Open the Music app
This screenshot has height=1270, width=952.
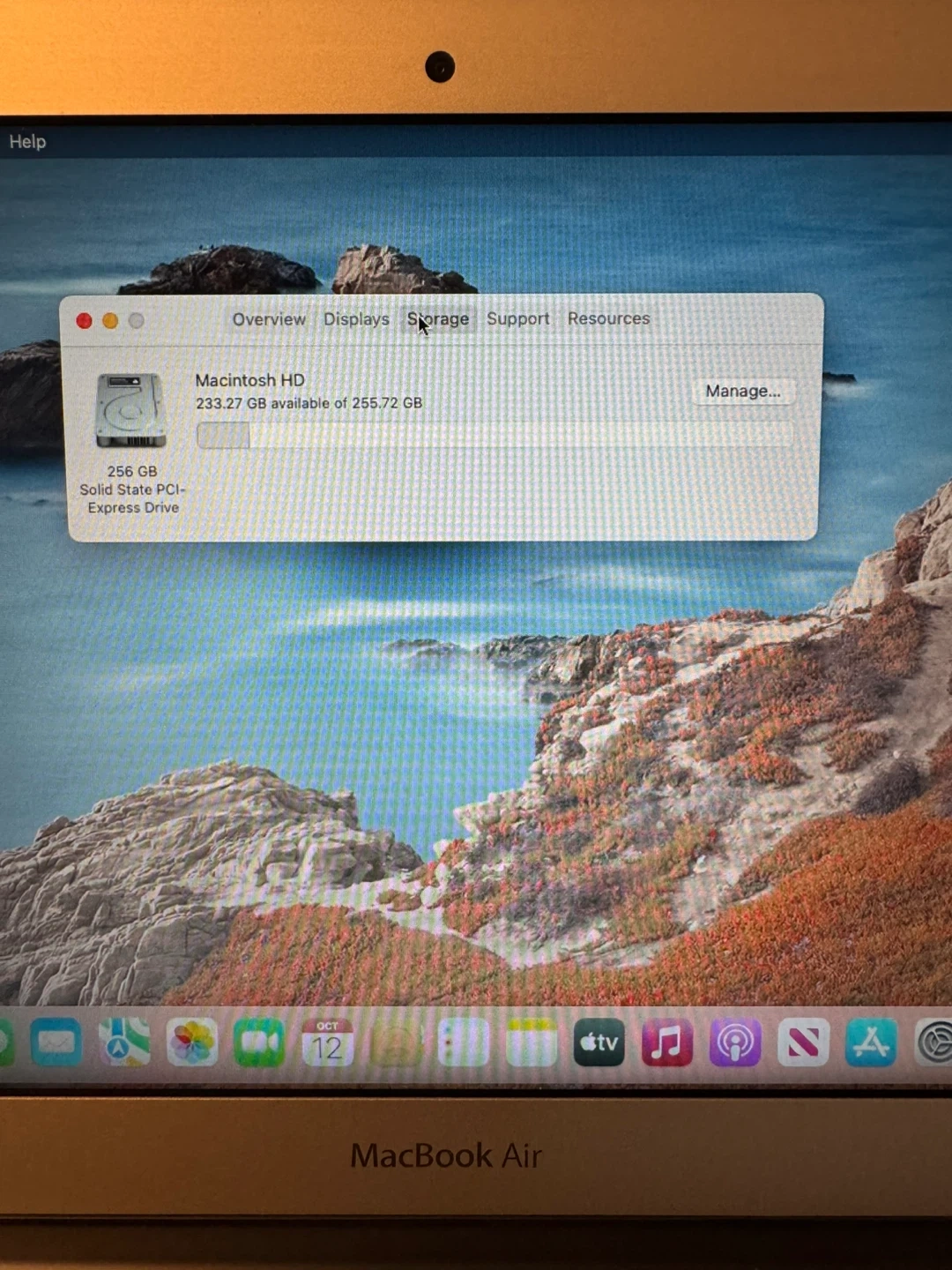(x=666, y=1043)
